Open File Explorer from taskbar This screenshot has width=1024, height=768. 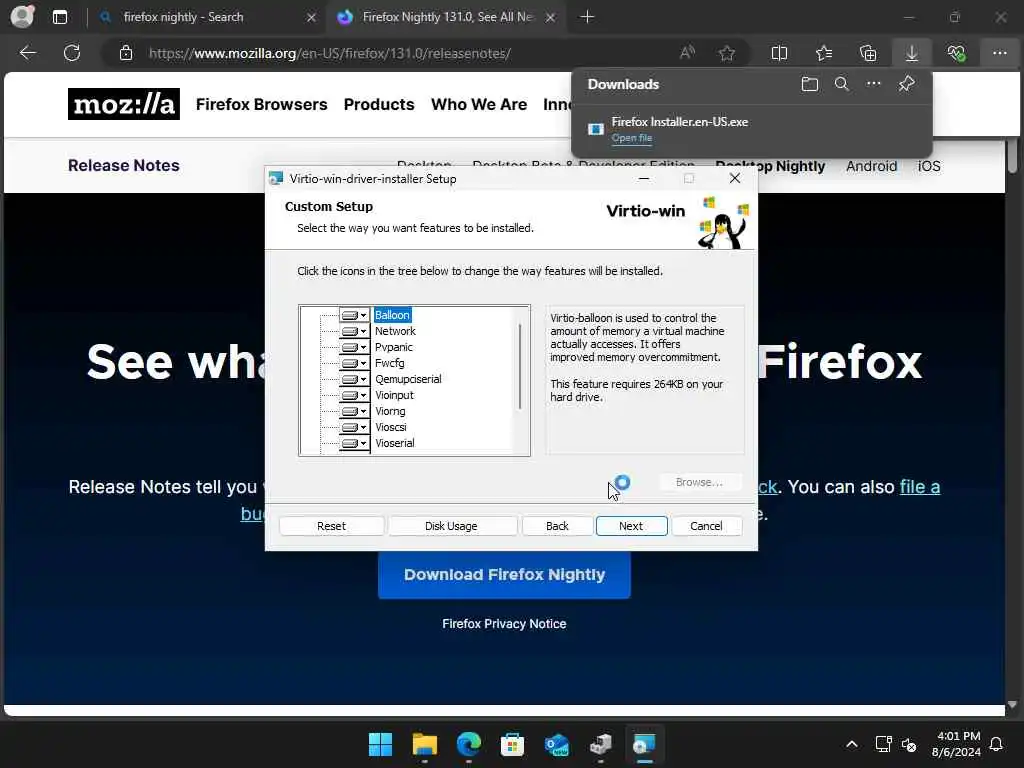tap(424, 744)
